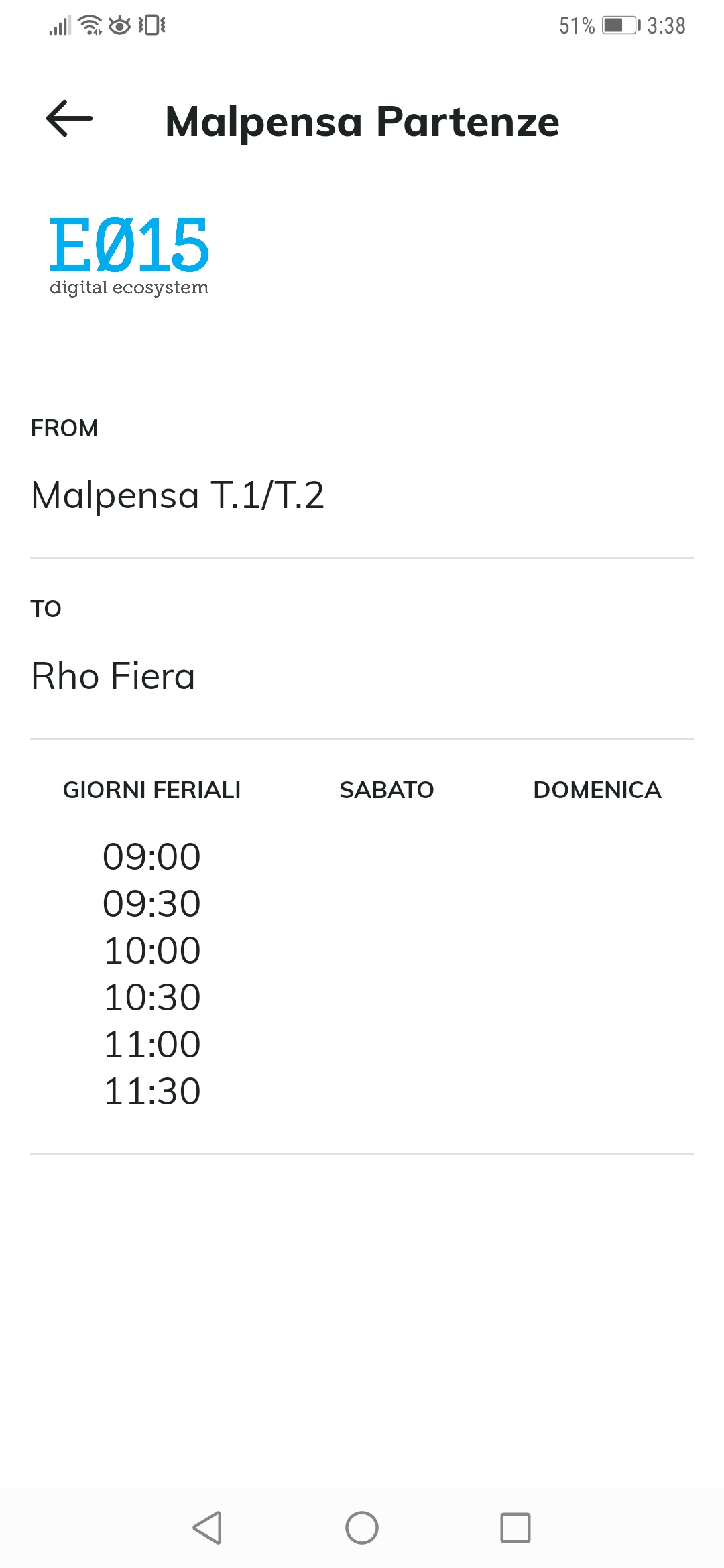The image size is (724, 1568).
Task: Select the 11:00 departure time
Action: point(152,1044)
